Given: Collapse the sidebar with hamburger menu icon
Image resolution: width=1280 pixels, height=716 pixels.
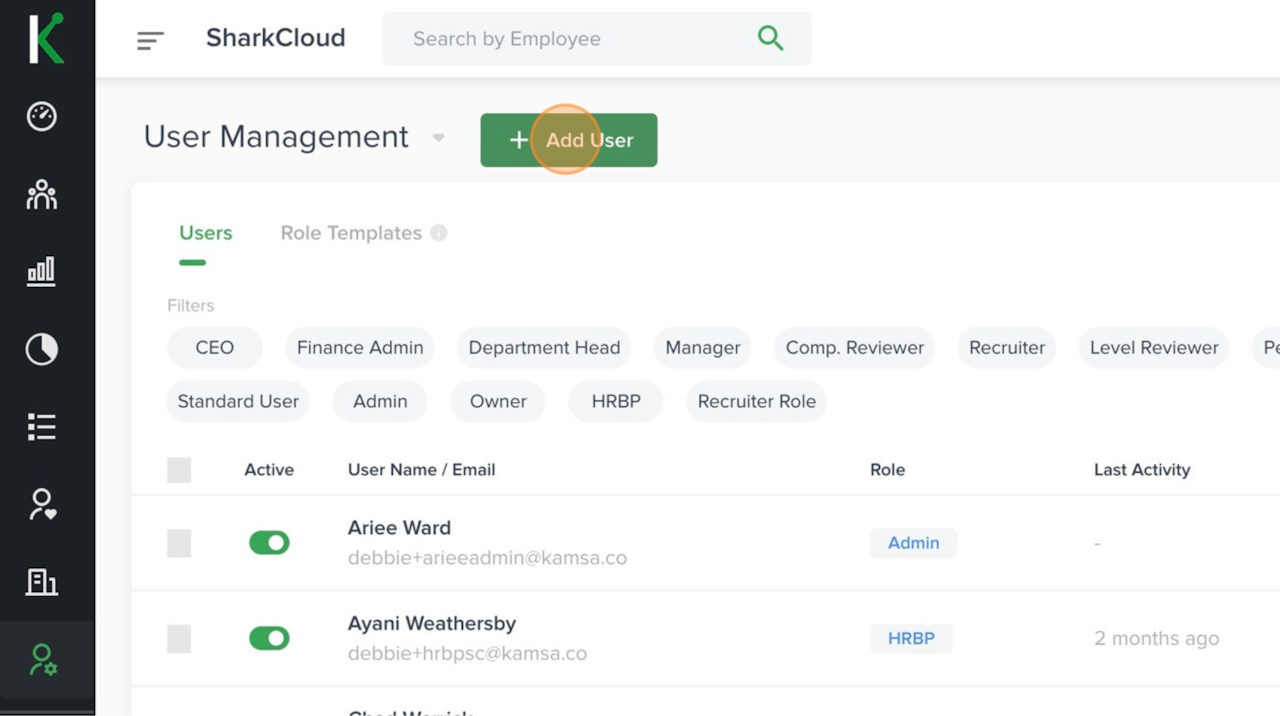Looking at the screenshot, I should coord(150,40).
